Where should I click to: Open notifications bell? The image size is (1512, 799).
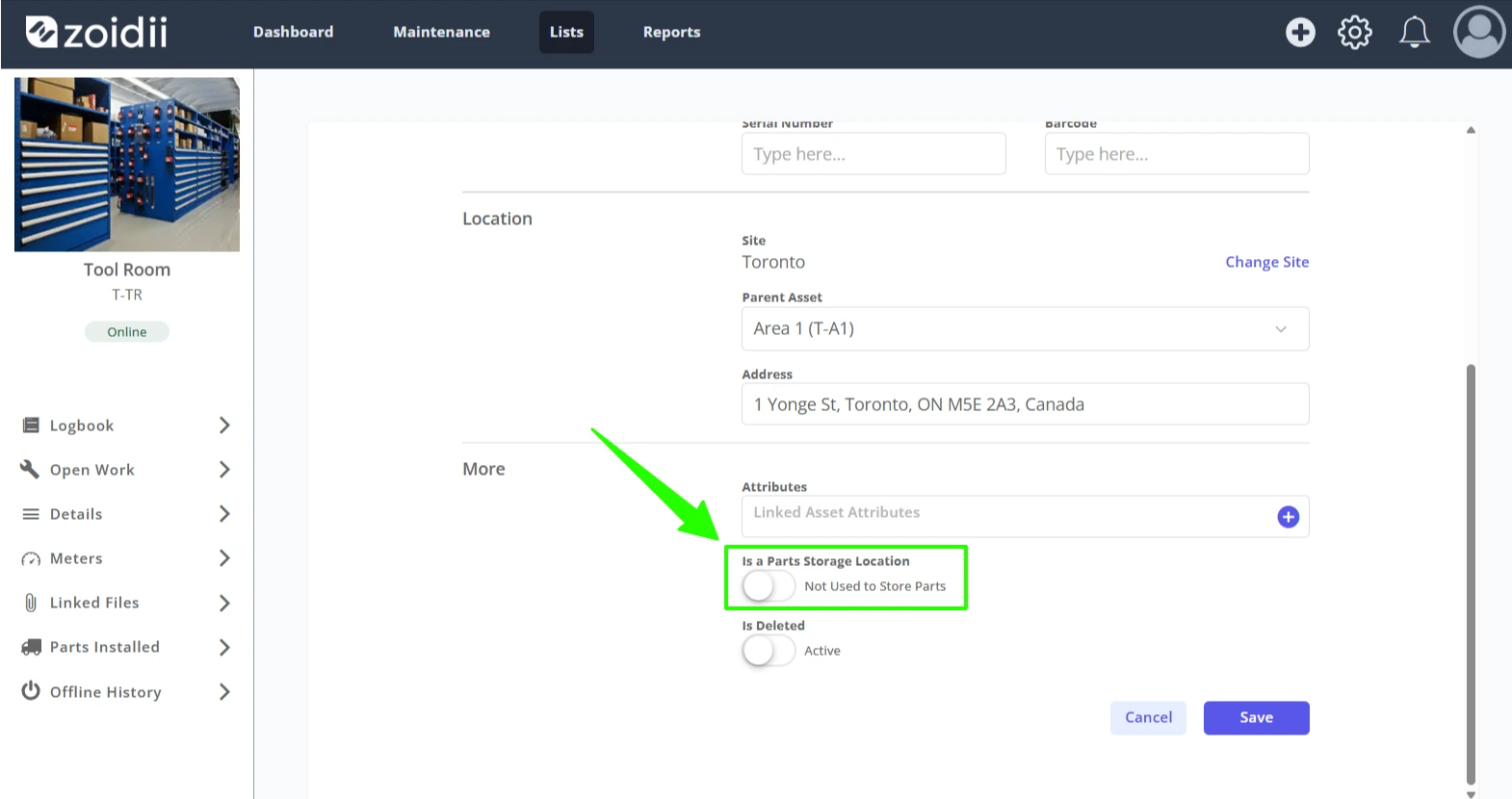point(1414,32)
